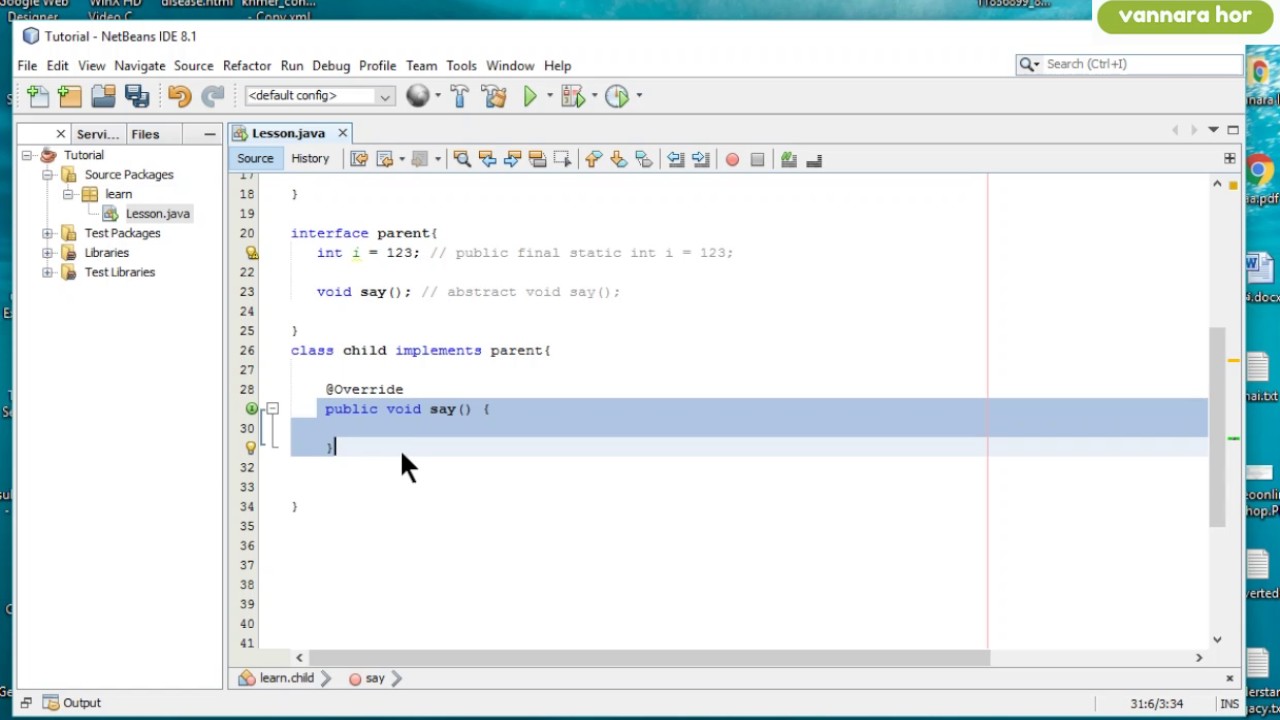Expand the Test Libraries node
The height and width of the screenshot is (720, 1280).
click(47, 272)
